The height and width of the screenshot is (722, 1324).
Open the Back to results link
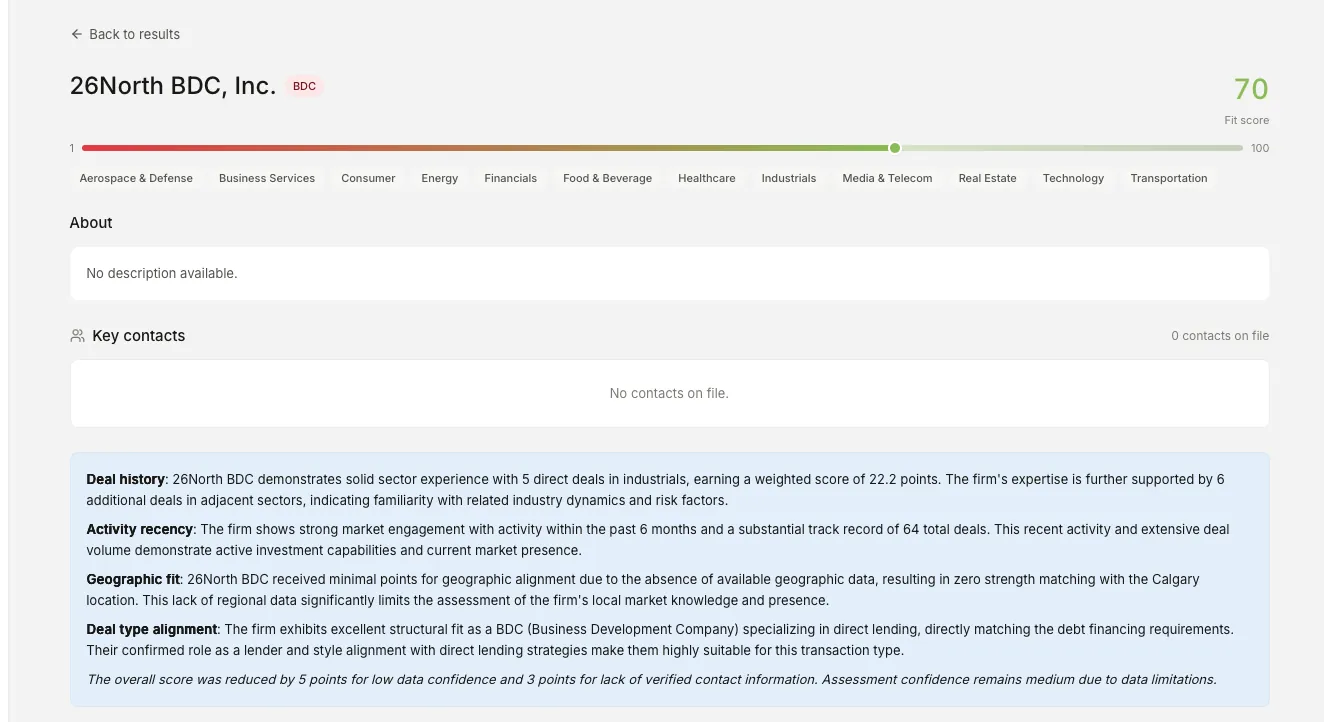point(126,33)
